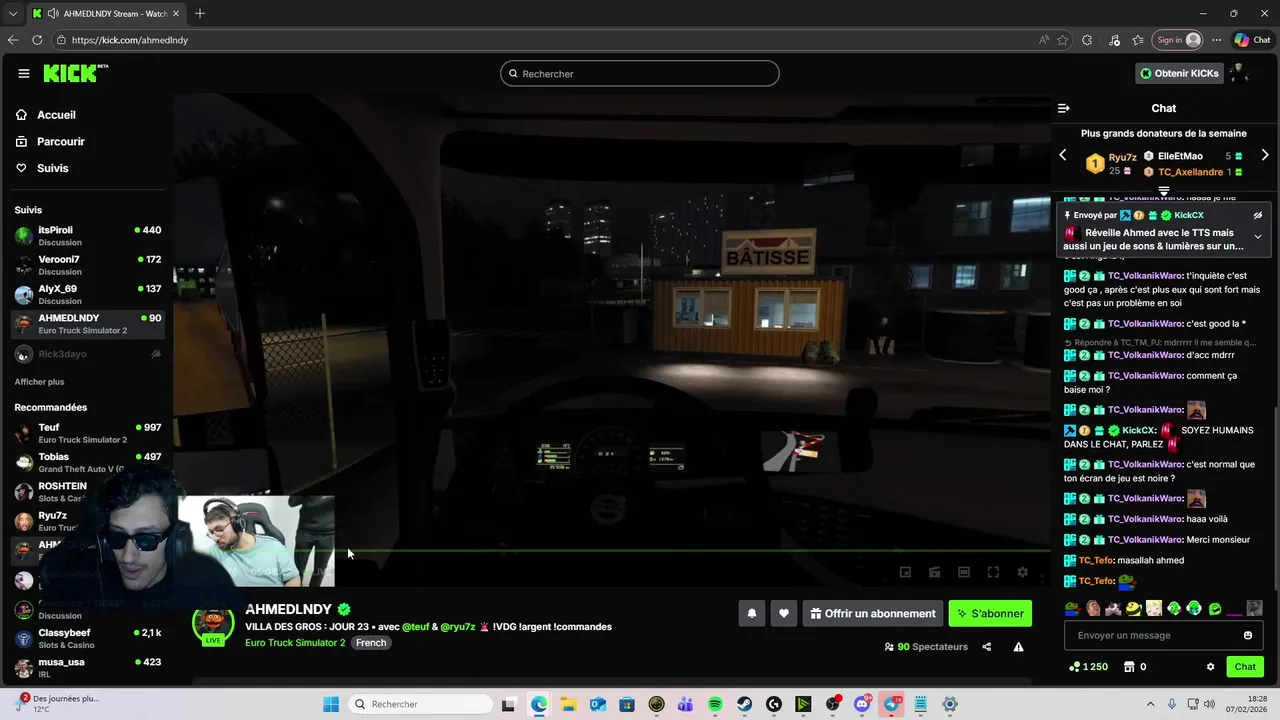Go to Accueil in the sidebar
This screenshot has height=720, width=1280.
pos(56,115)
